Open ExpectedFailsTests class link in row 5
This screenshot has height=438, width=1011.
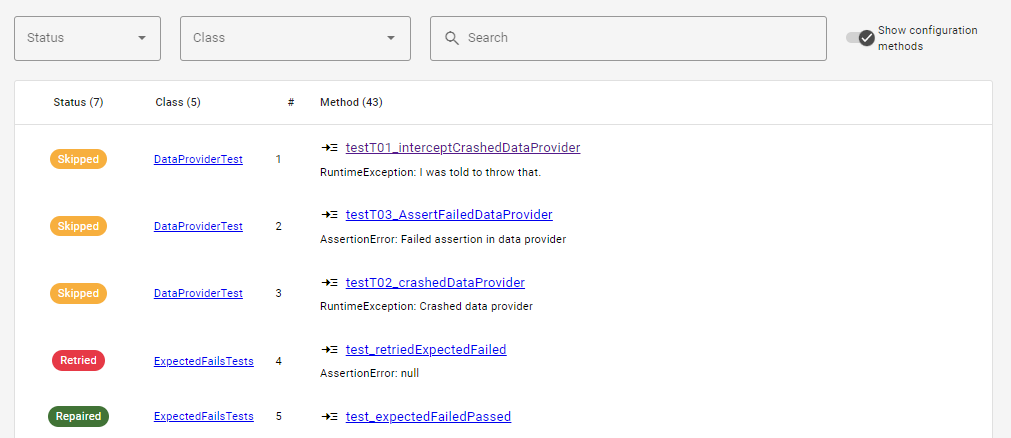(204, 417)
